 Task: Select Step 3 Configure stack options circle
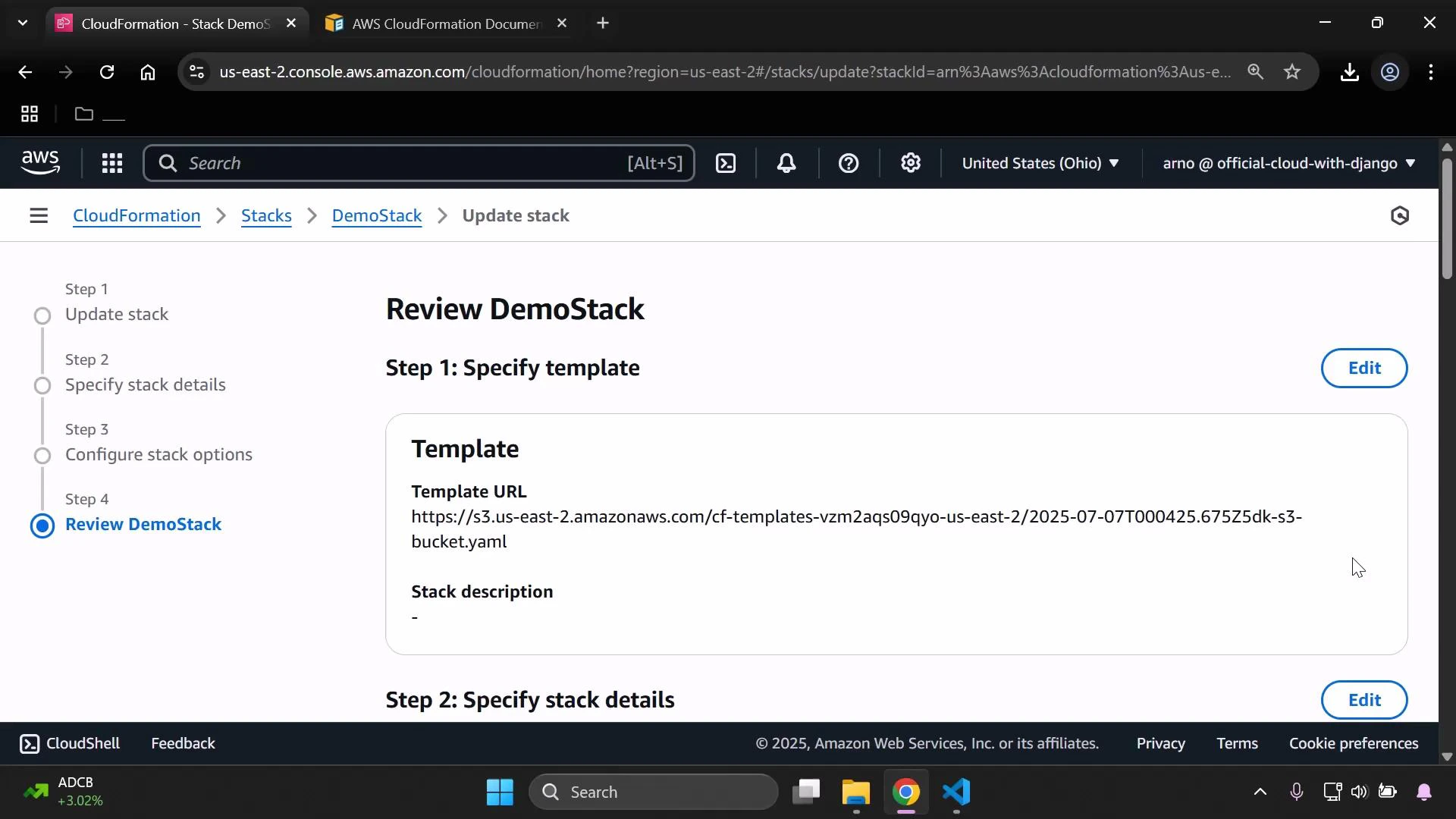[43, 456]
